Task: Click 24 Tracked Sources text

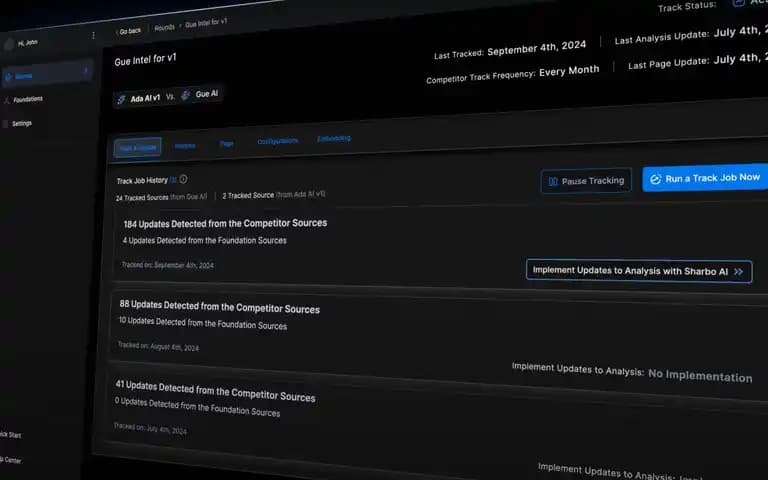Action: pos(142,197)
